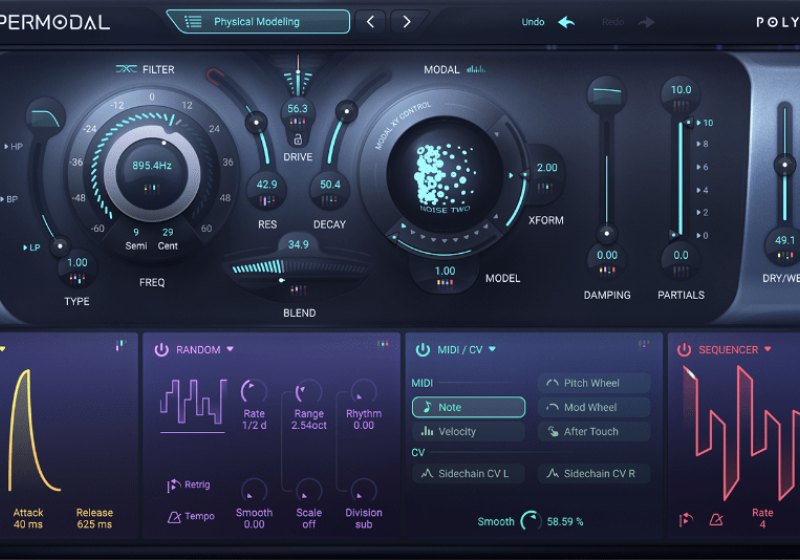Open the Physical Modeling preset menu
This screenshot has height=560, width=800.
tap(258, 22)
